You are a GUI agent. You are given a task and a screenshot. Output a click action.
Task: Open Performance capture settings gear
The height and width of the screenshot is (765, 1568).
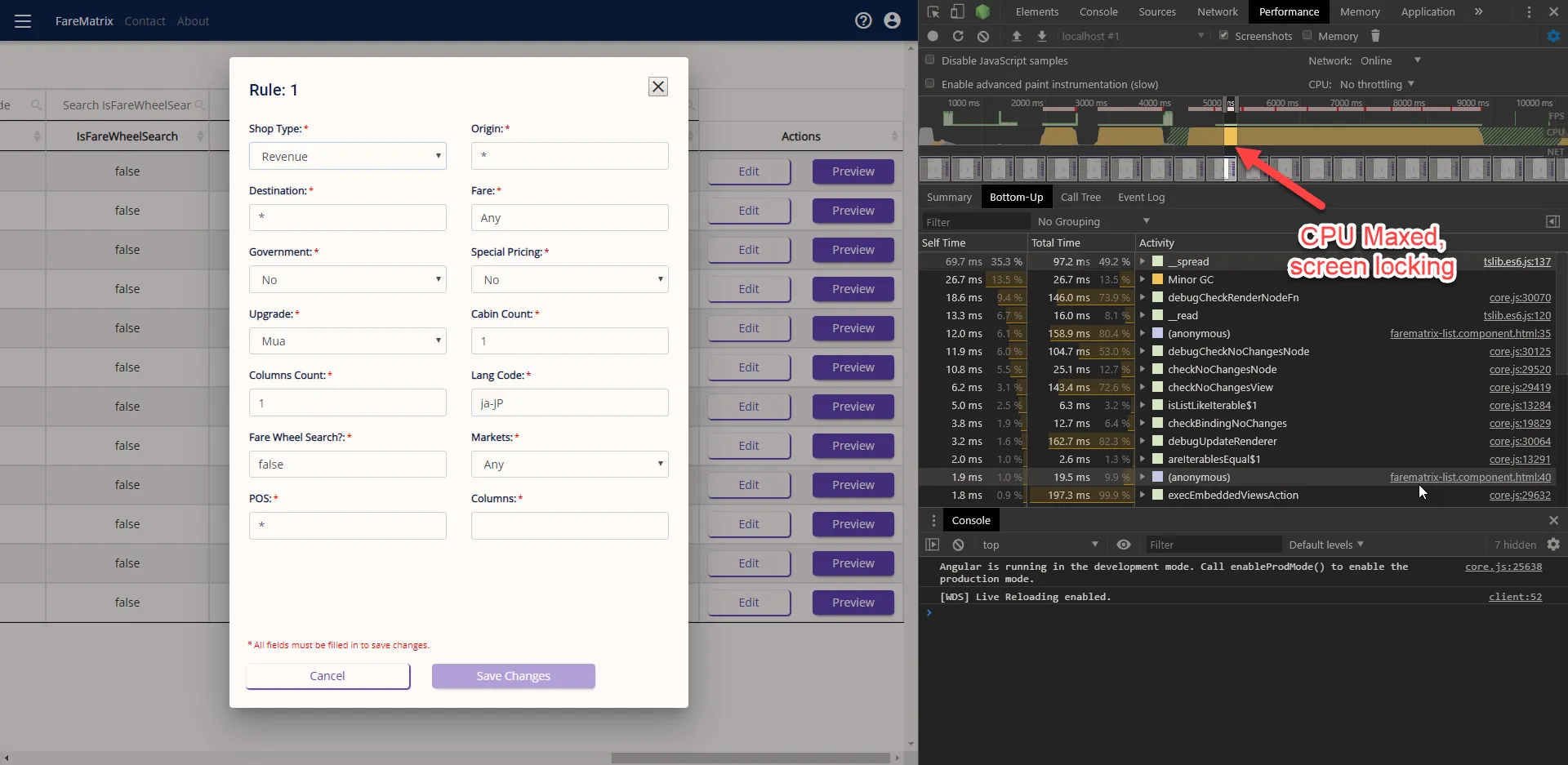[x=1553, y=36]
